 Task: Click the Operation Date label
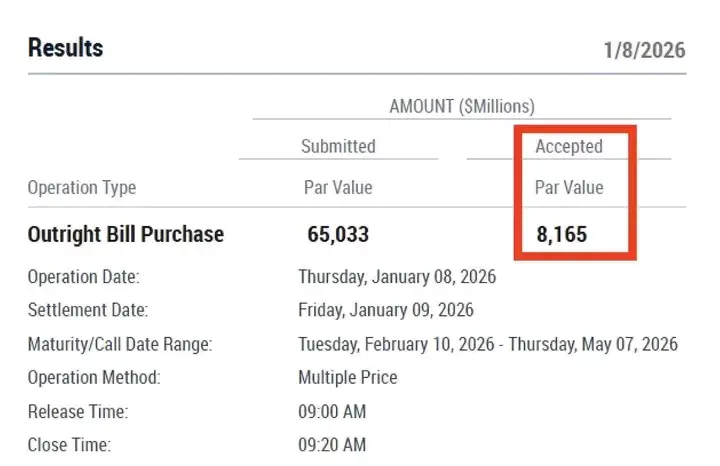(x=84, y=277)
